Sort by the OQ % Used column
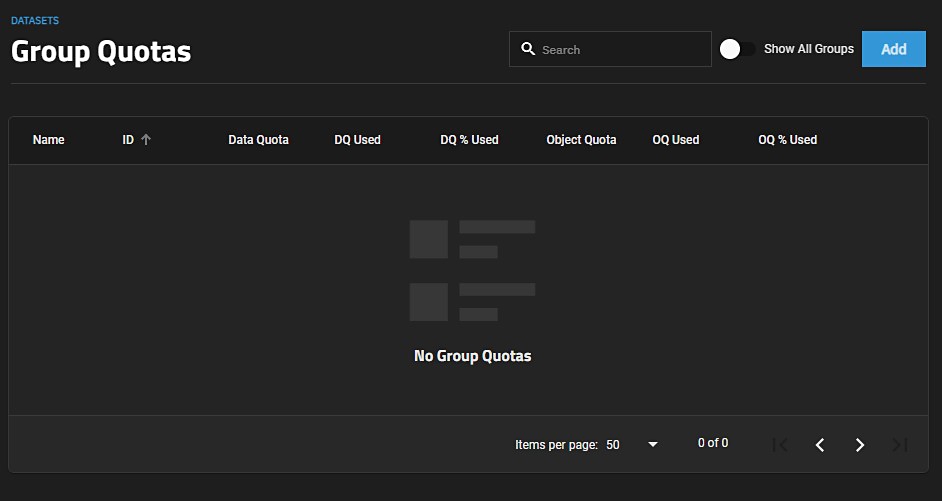Viewport: 942px width, 501px height. pyautogui.click(x=787, y=140)
